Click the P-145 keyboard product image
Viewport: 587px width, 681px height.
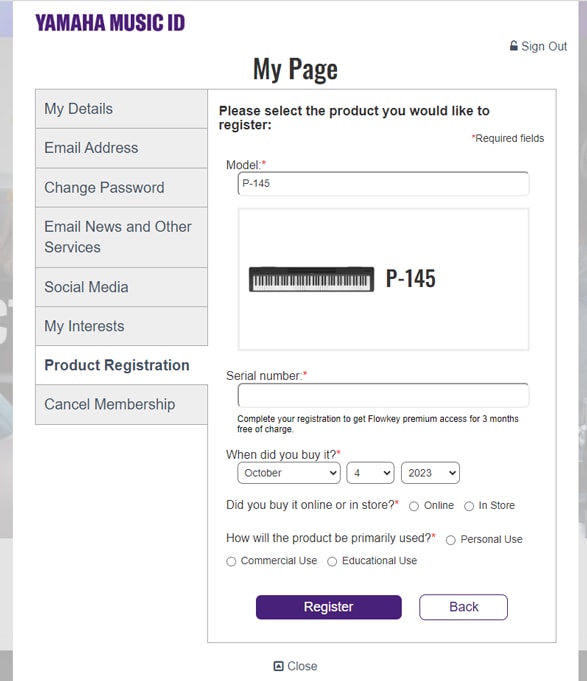pos(311,279)
